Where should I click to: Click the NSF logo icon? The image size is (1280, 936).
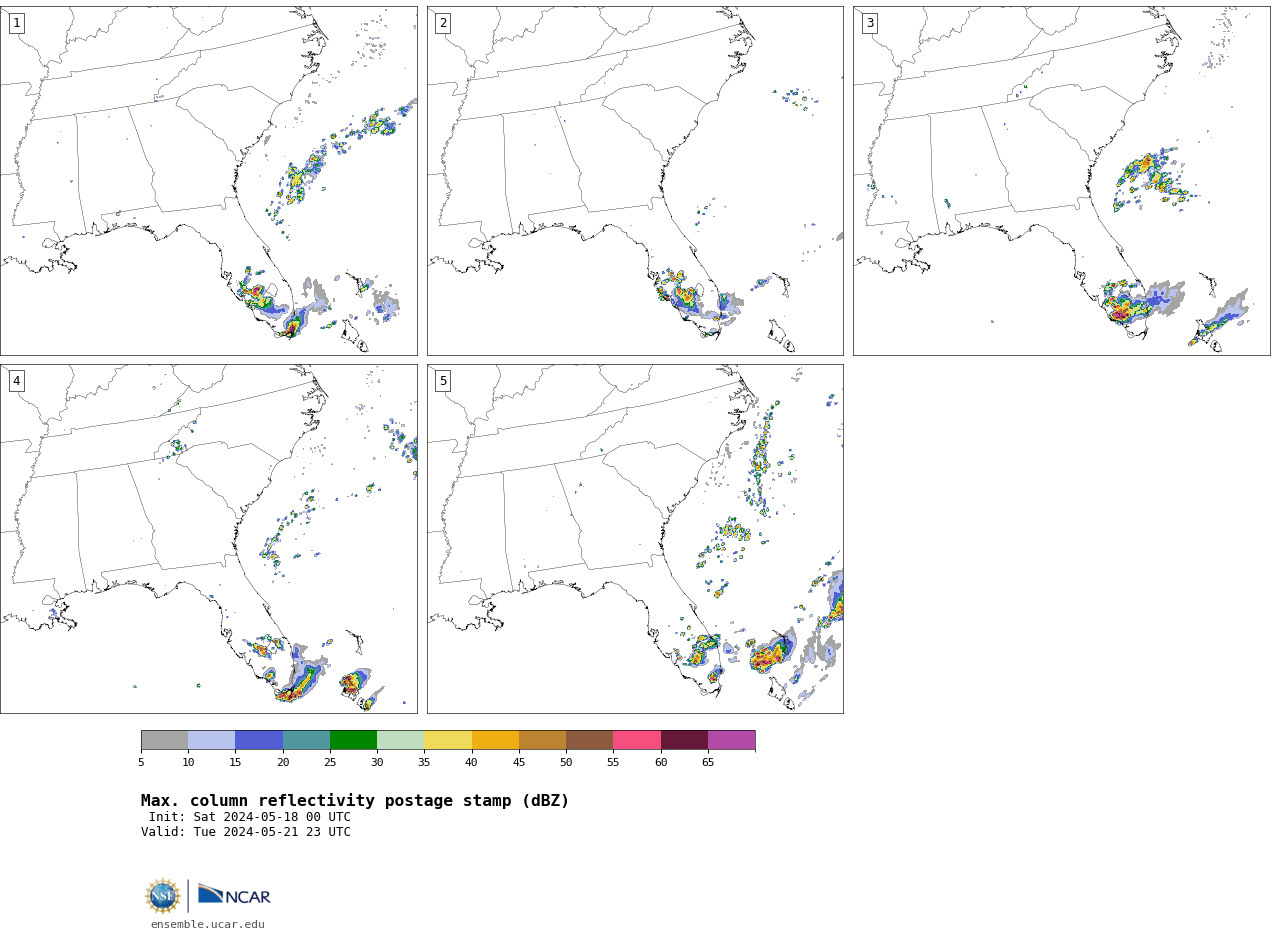[x=163, y=896]
